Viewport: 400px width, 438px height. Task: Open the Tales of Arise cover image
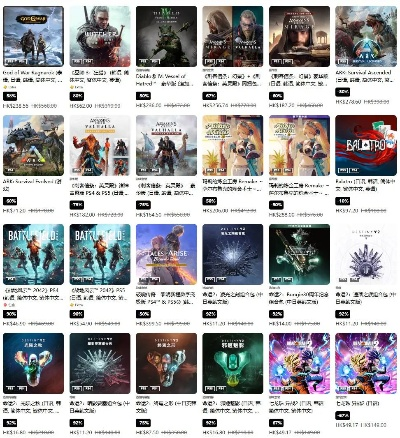[x=166, y=254]
